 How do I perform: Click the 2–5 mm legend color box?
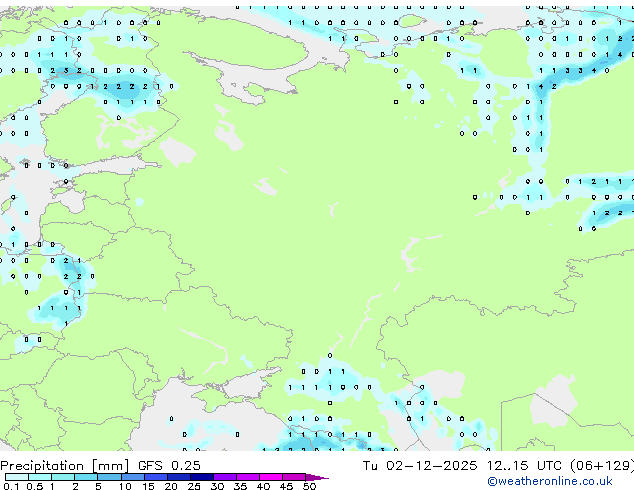(86, 477)
